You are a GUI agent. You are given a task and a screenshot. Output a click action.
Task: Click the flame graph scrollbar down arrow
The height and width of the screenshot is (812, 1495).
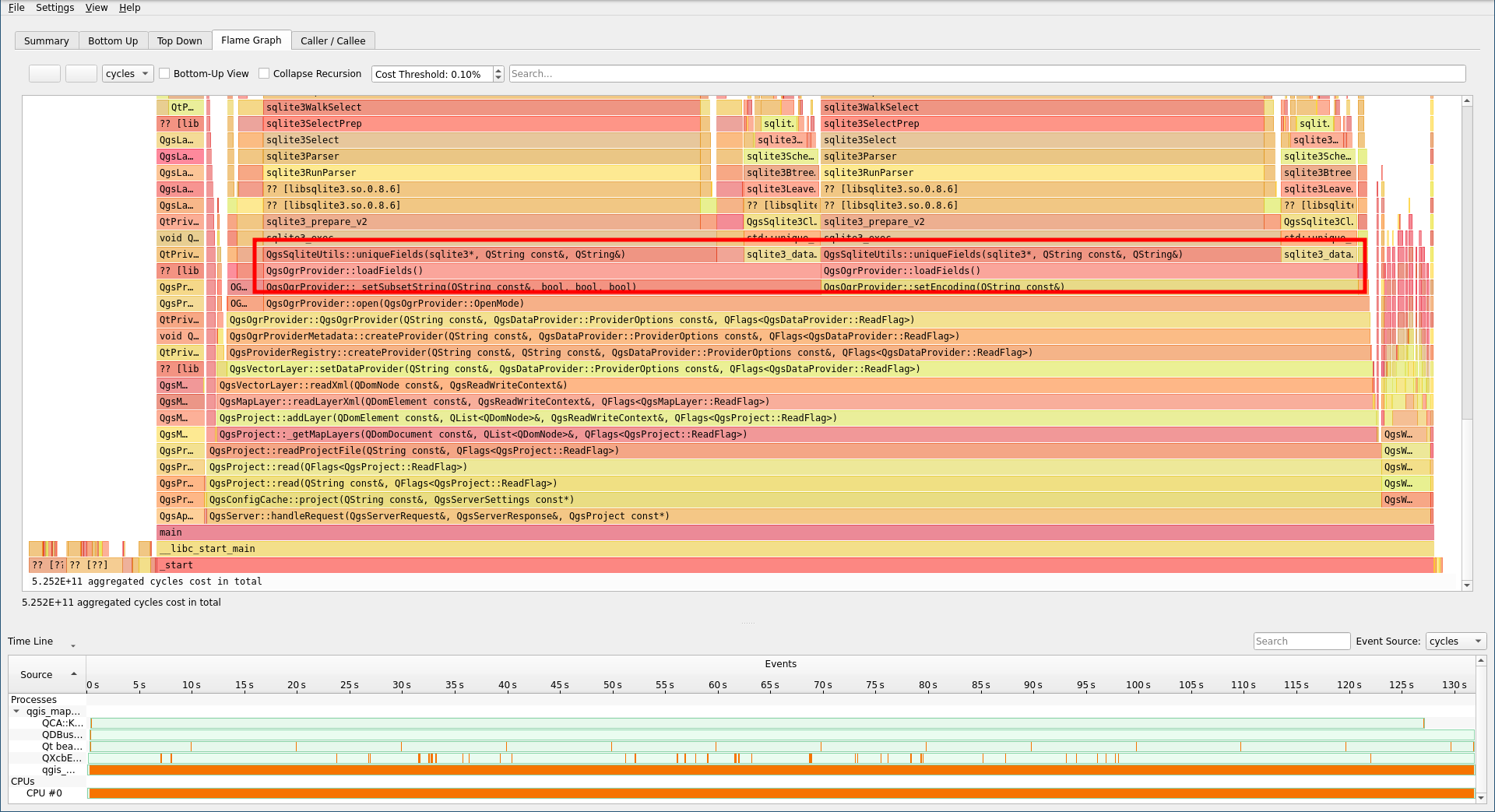(x=1467, y=585)
